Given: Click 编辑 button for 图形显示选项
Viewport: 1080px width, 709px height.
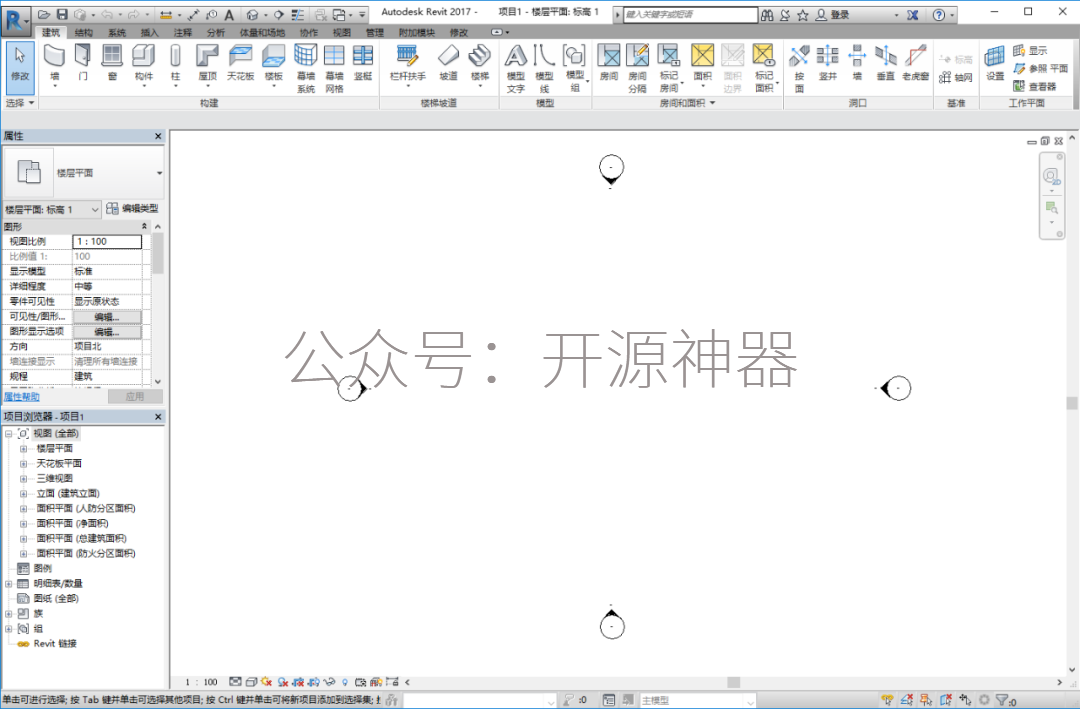Looking at the screenshot, I should (107, 332).
